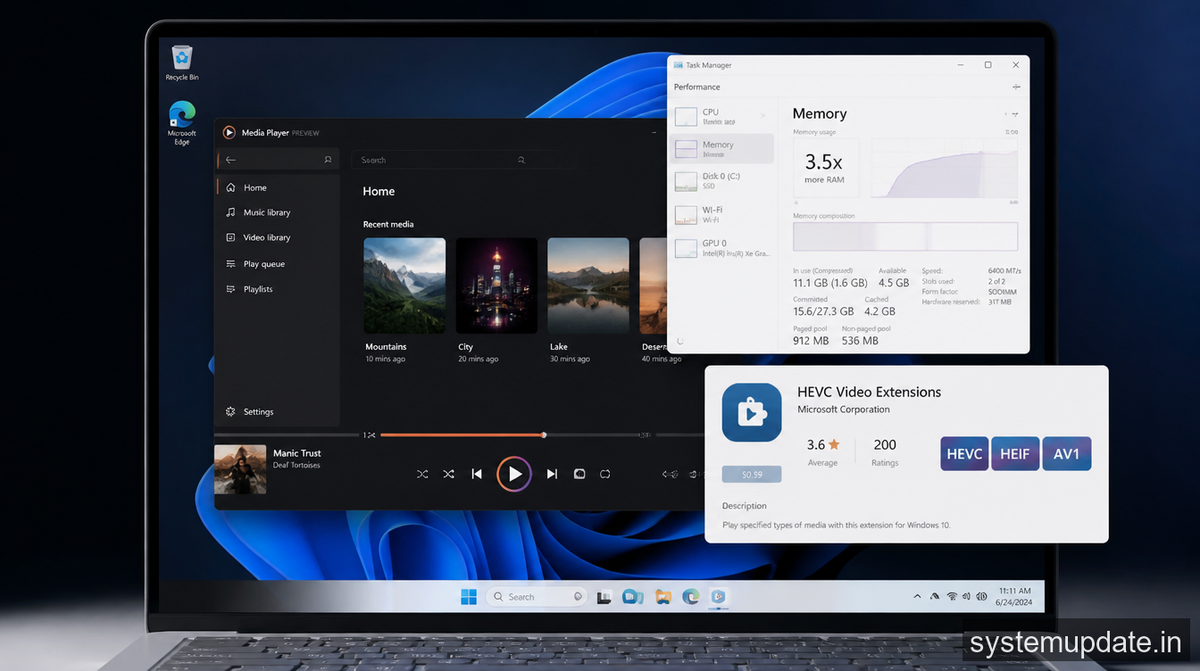Open Playlists in the sidebar

point(277,289)
